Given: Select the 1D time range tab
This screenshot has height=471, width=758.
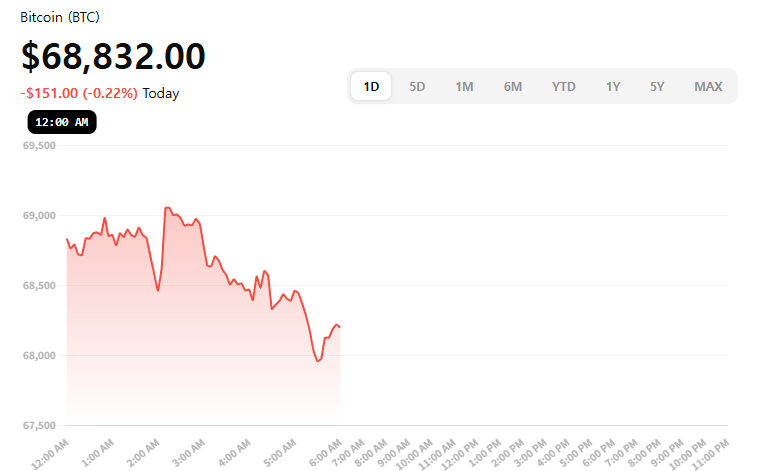Looking at the screenshot, I should (x=371, y=86).
